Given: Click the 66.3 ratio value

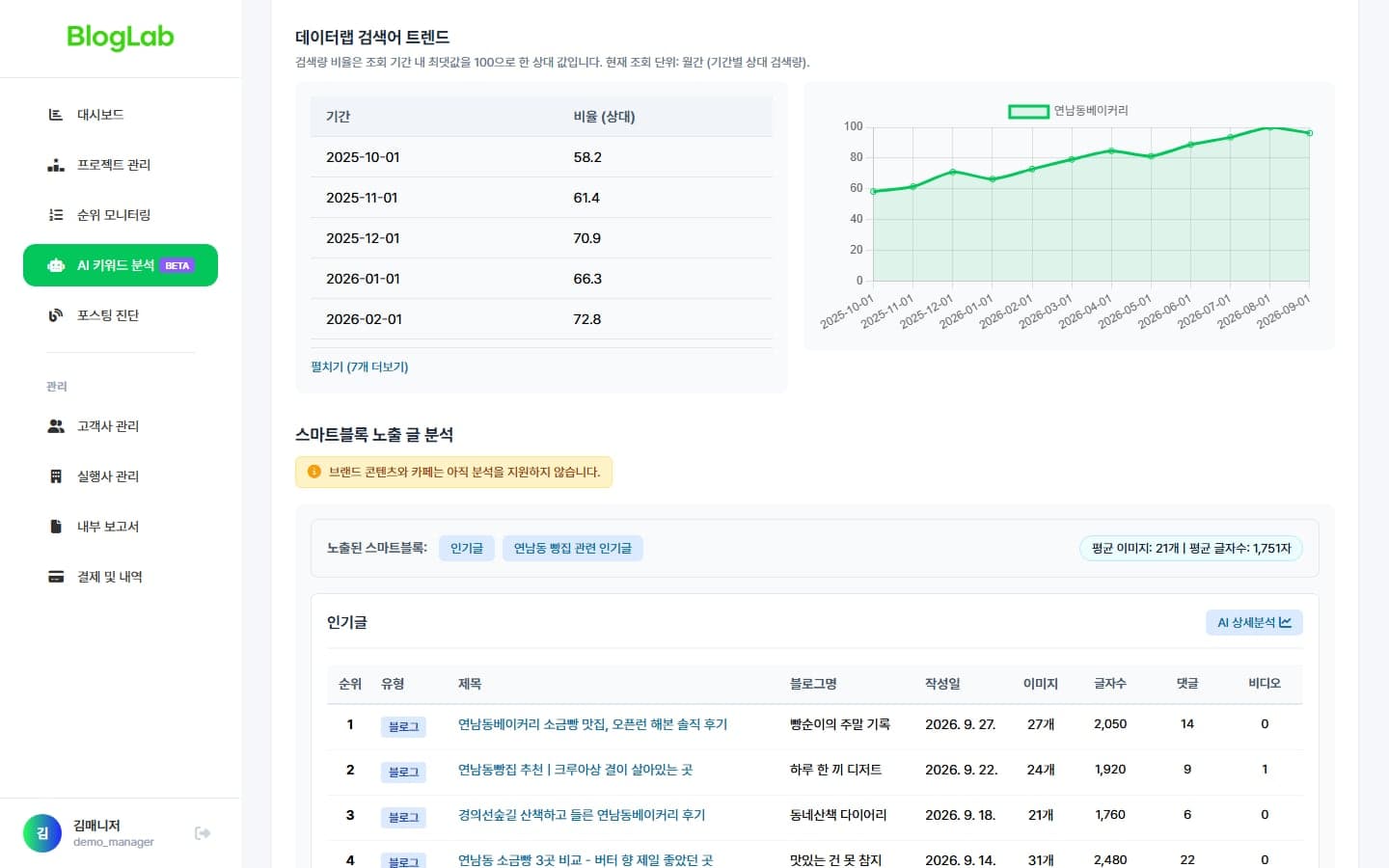Looking at the screenshot, I should coord(587,279).
